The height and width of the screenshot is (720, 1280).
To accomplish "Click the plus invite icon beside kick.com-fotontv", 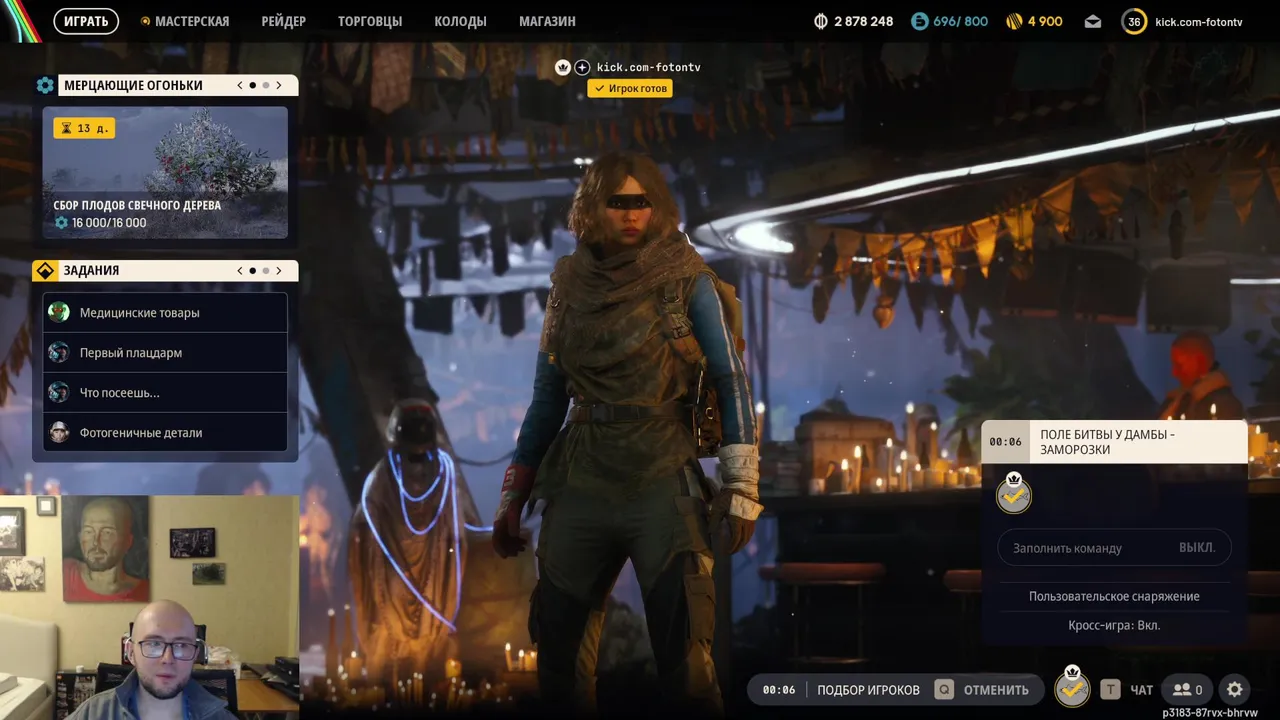I will (582, 67).
